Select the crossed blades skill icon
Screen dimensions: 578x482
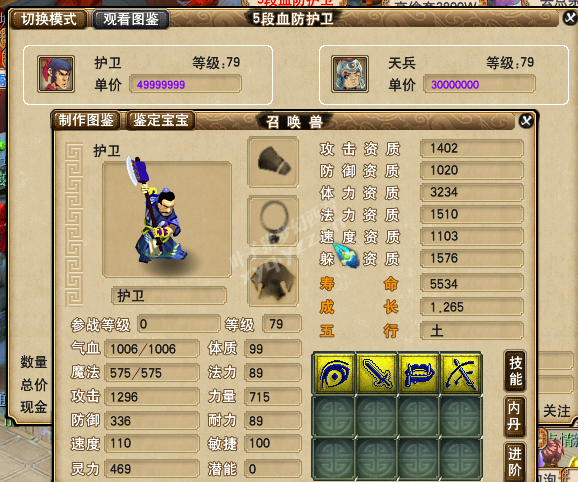coord(461,374)
